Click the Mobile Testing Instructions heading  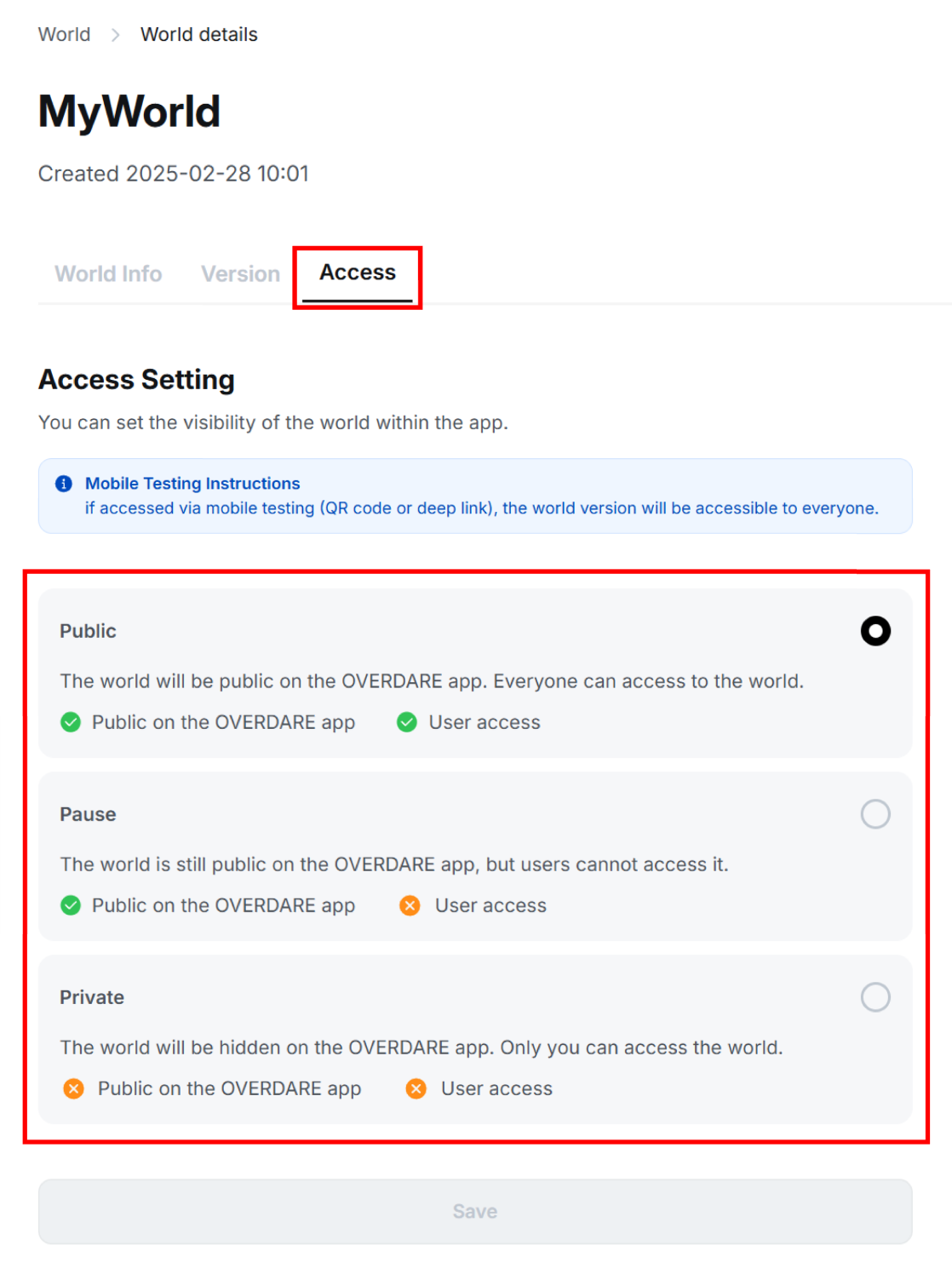[x=192, y=484]
